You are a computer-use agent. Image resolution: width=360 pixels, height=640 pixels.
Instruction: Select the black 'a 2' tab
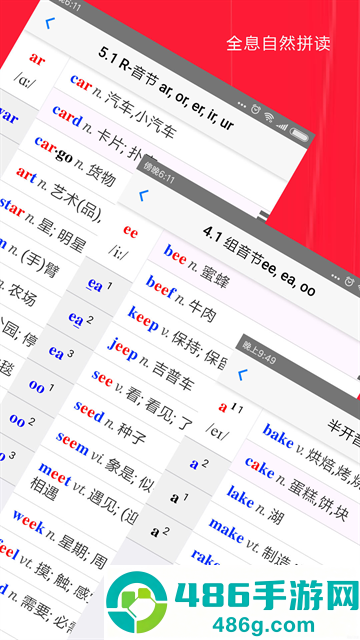click(160, 531)
